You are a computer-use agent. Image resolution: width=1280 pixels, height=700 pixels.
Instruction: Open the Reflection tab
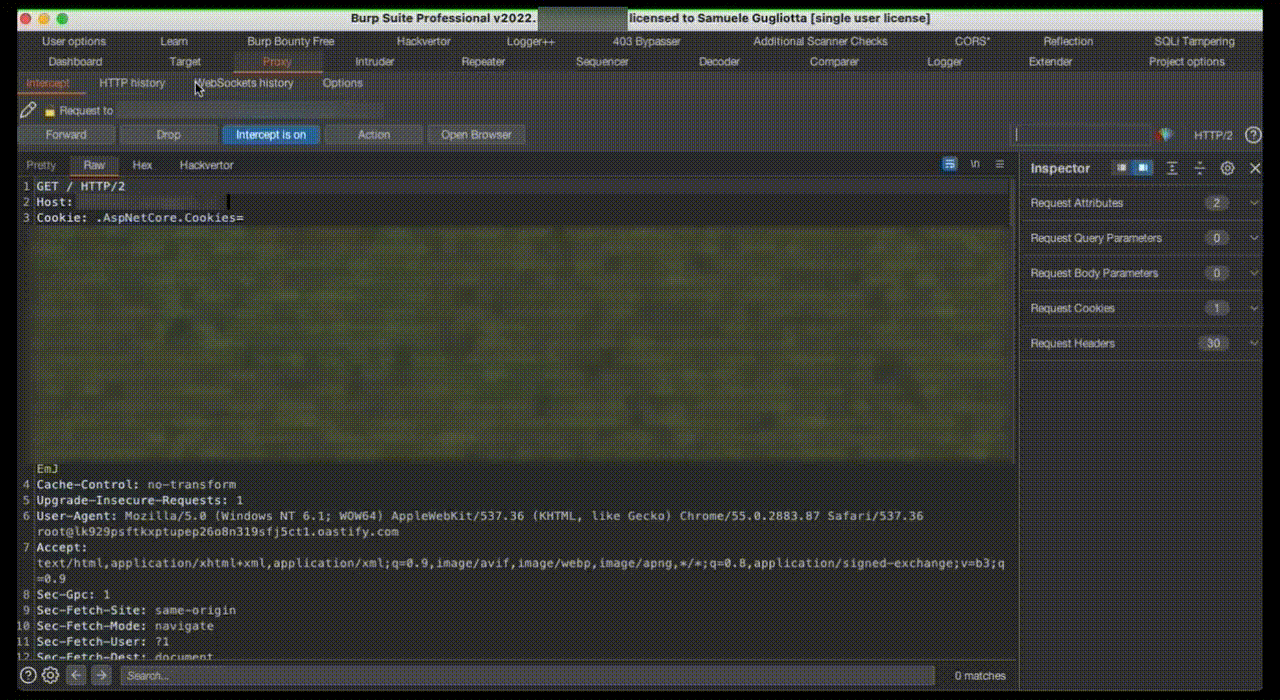point(1068,42)
